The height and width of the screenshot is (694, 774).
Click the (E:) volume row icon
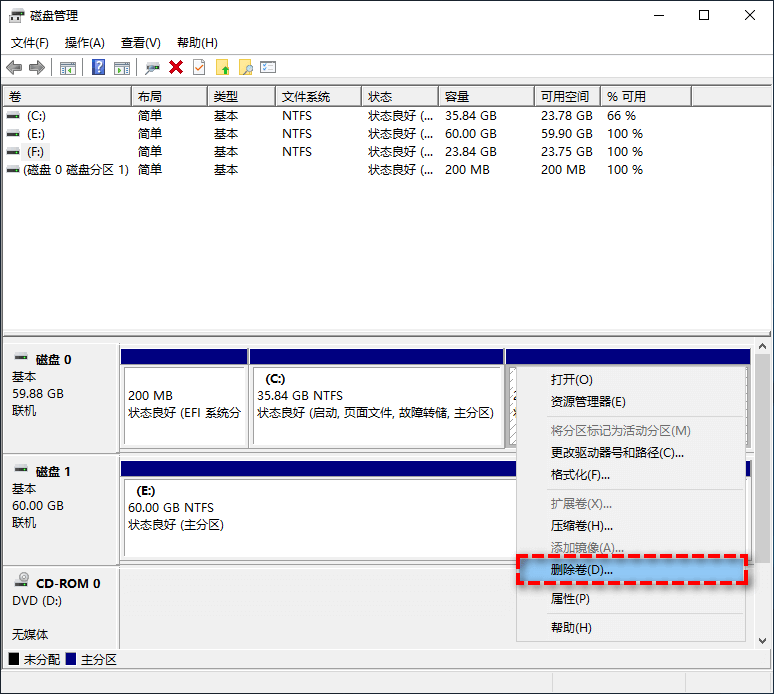click(13, 134)
